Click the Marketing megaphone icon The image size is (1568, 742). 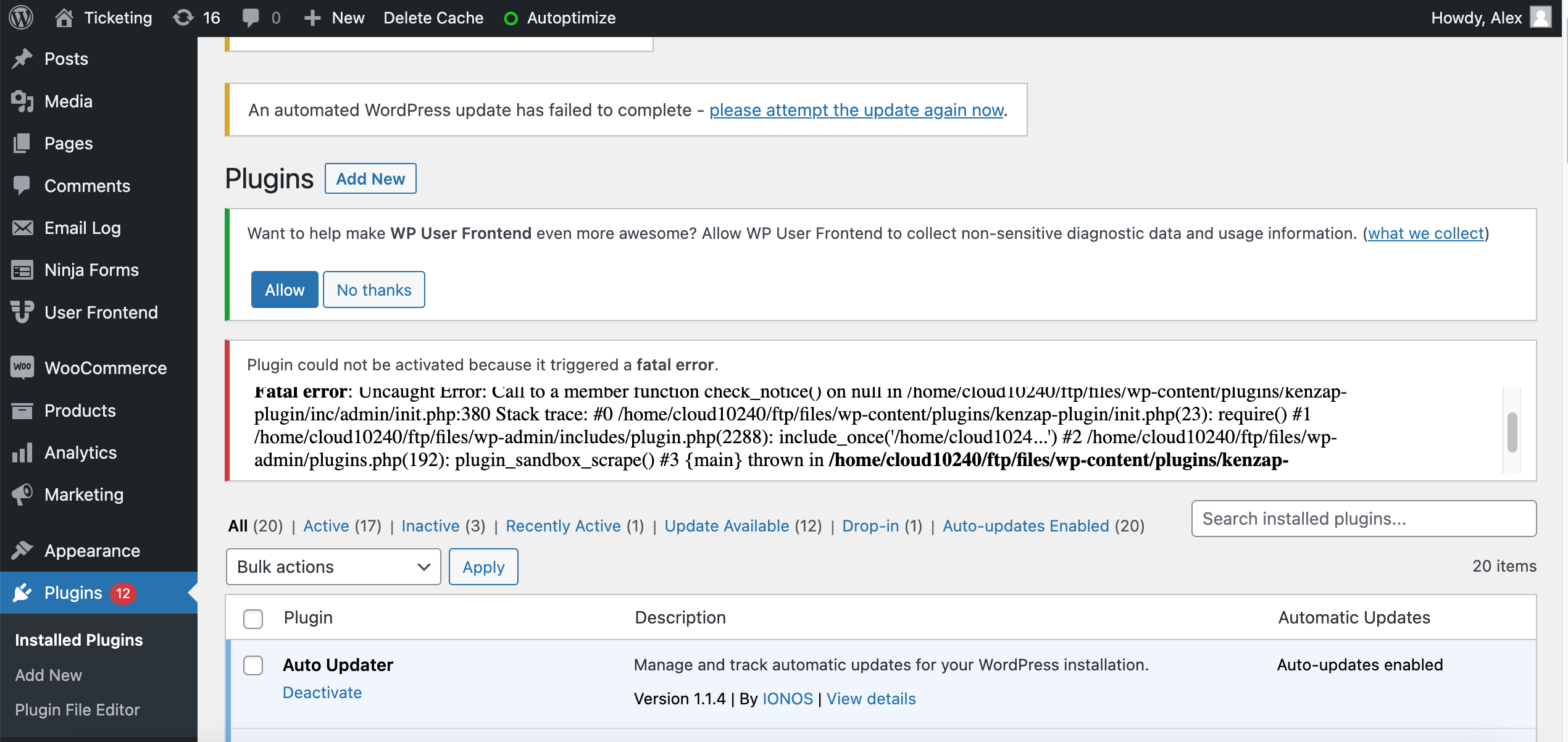click(22, 494)
